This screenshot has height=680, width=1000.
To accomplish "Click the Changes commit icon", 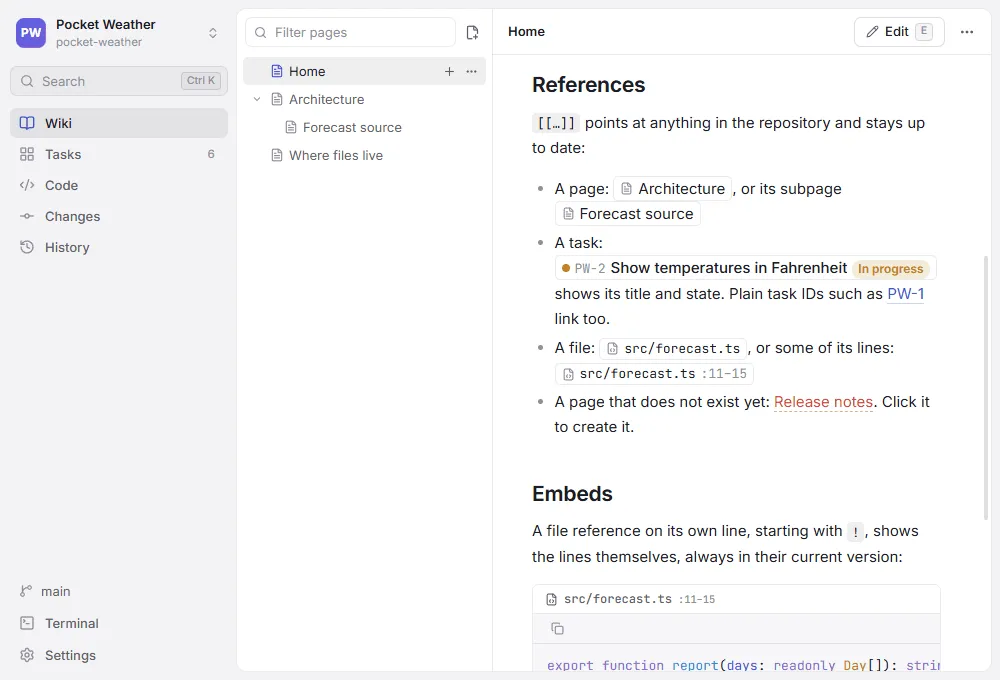I will (27, 216).
